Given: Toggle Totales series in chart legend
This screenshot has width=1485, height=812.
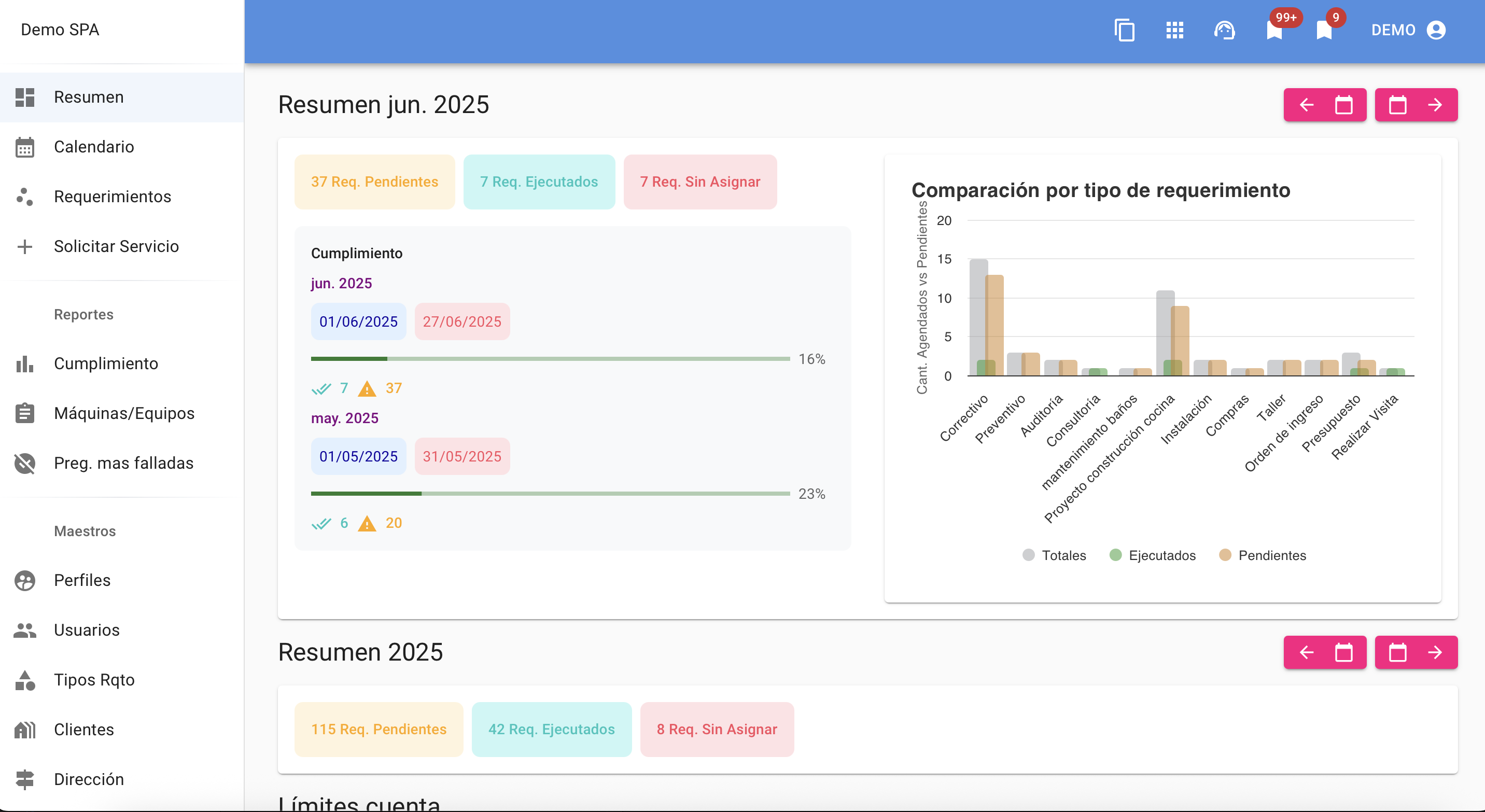Looking at the screenshot, I should (x=1054, y=555).
